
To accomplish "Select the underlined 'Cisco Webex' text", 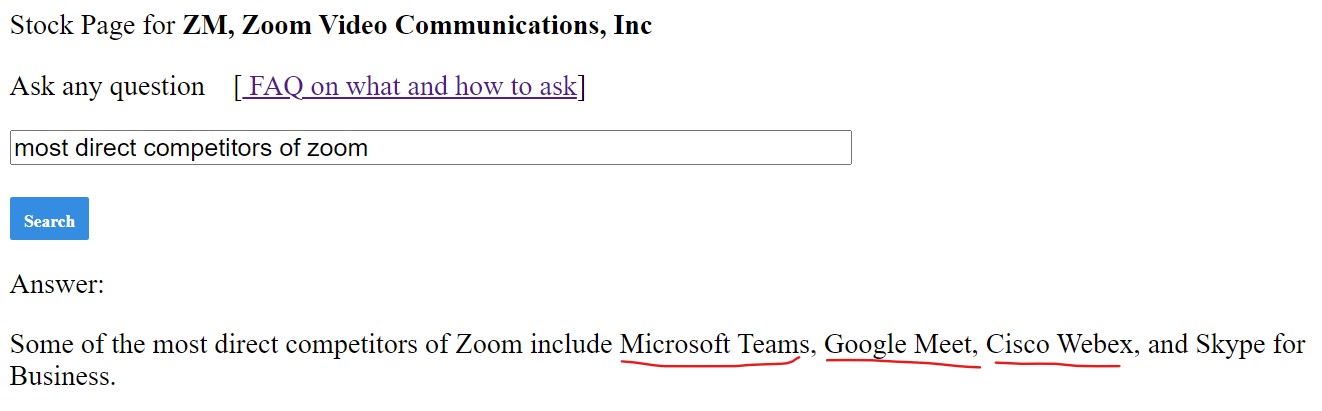I will (x=1059, y=345).
